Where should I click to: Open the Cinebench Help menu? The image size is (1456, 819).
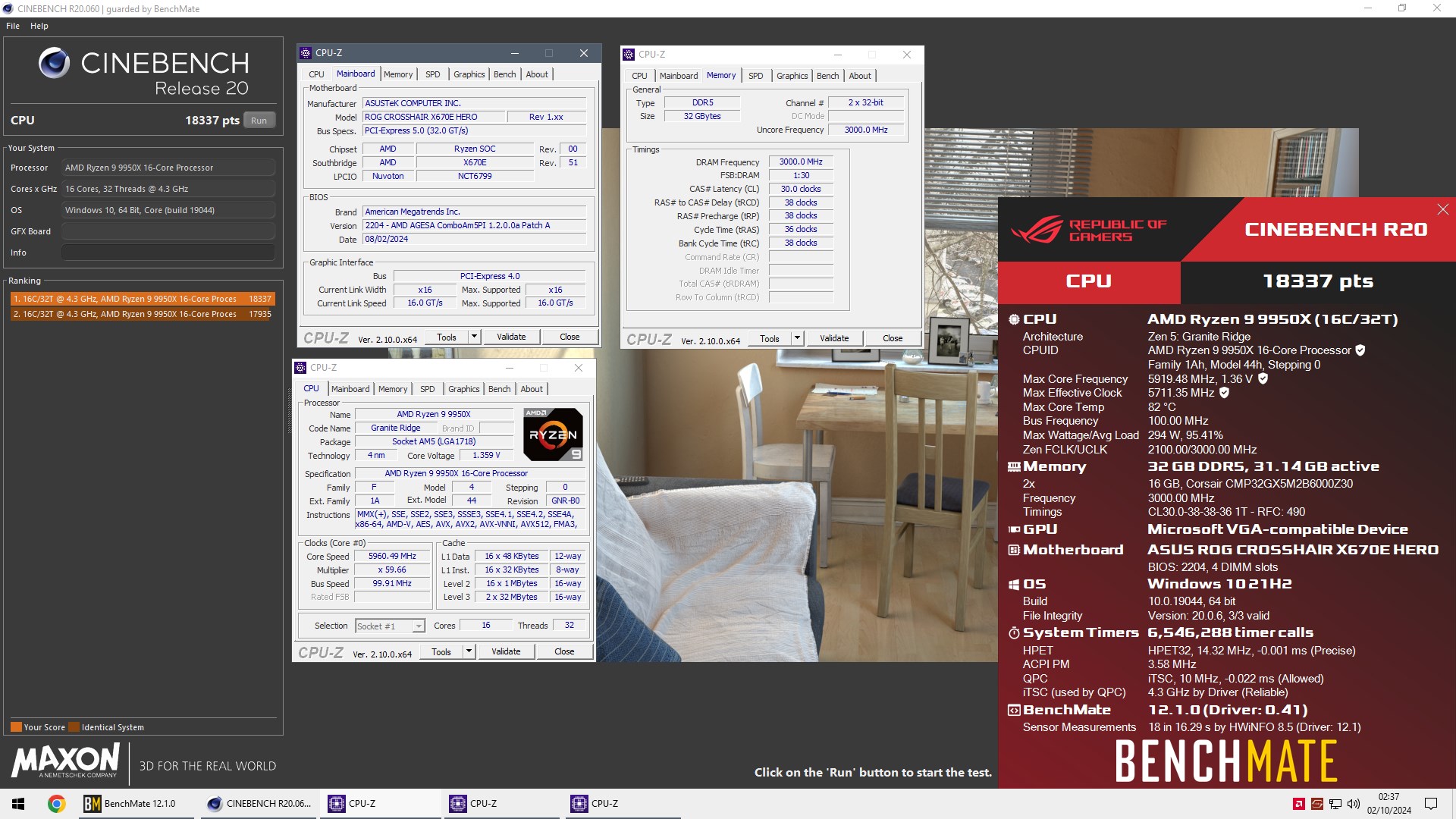[39, 26]
